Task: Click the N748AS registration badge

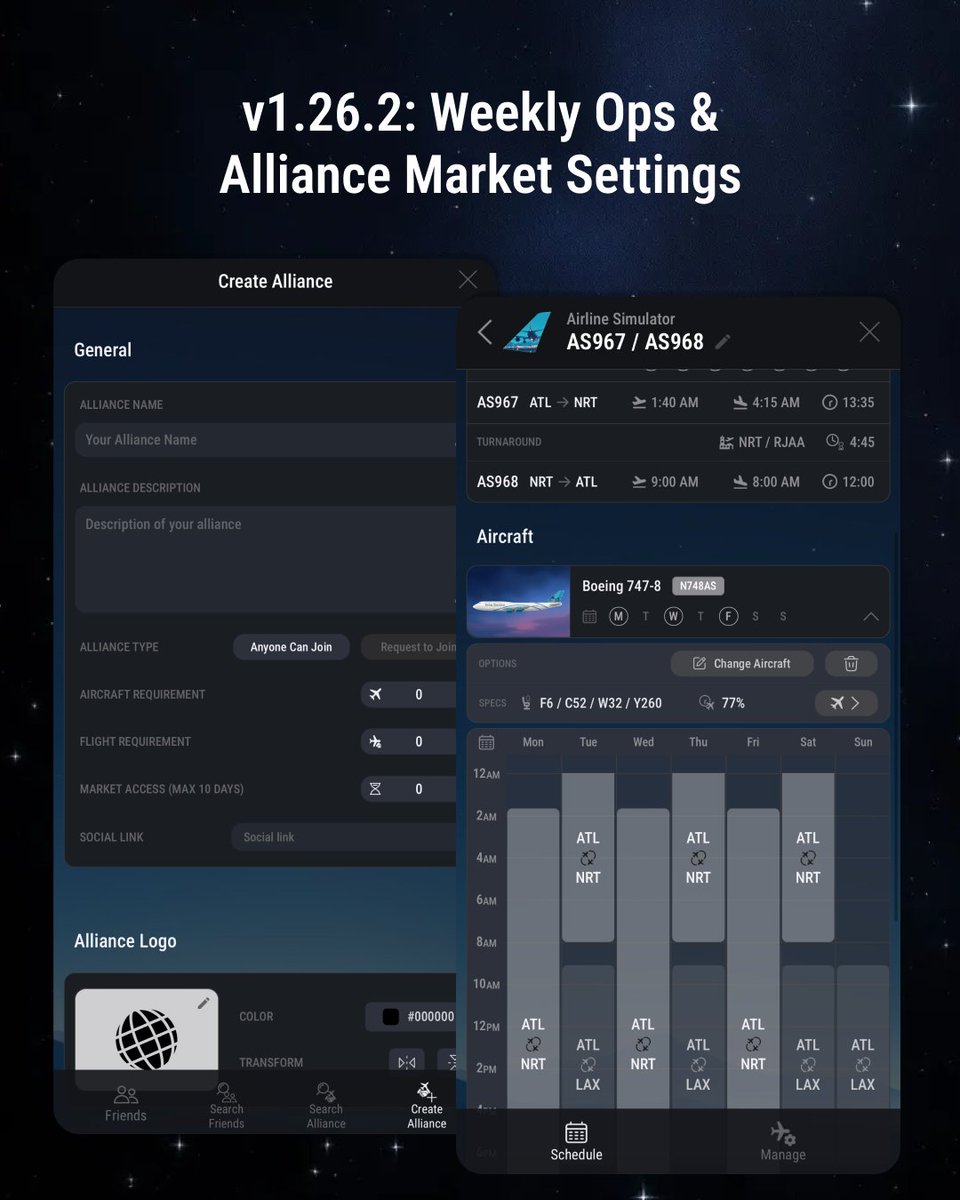Action: [699, 586]
